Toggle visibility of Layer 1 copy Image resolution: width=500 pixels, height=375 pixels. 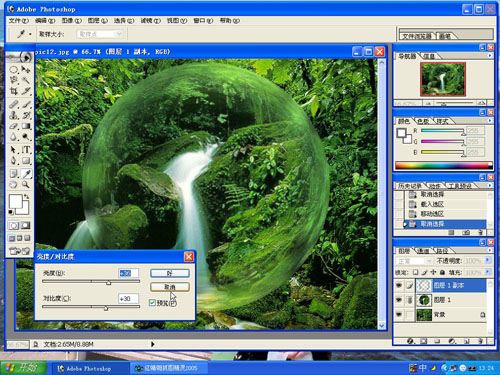coord(399,285)
